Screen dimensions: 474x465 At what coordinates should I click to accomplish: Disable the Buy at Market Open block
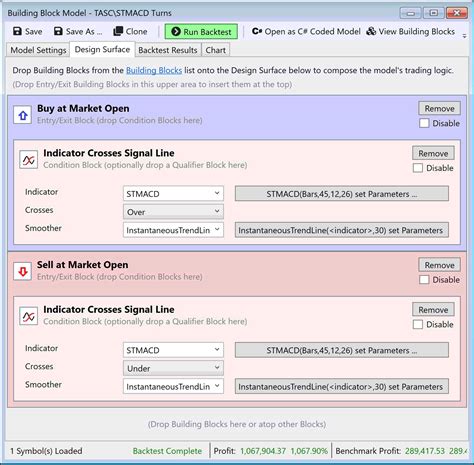coord(424,123)
